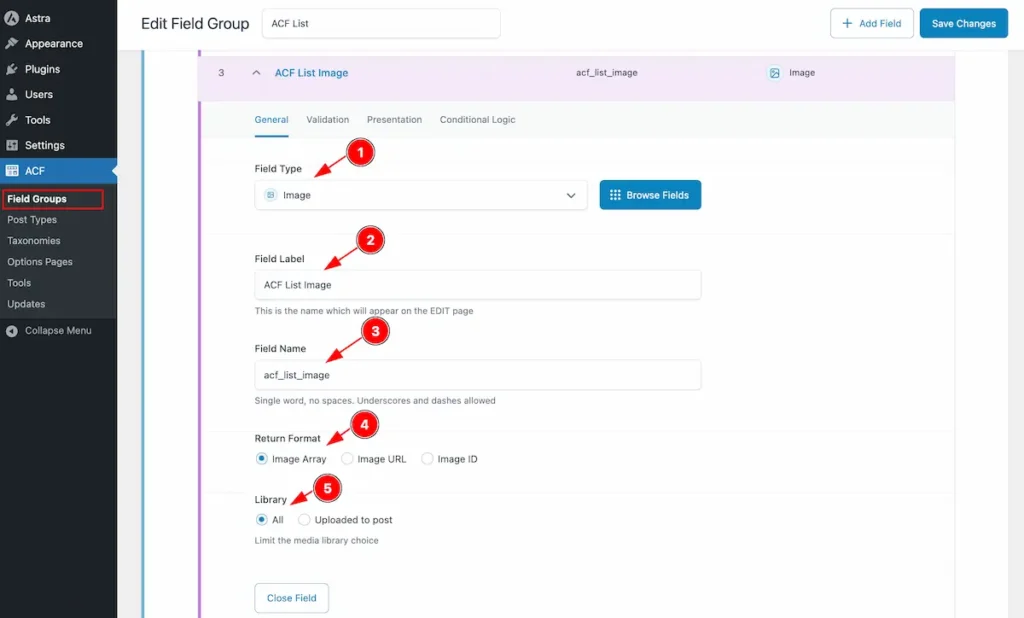Click the Collapse Menu arrow icon
1024x618 pixels.
(11, 331)
